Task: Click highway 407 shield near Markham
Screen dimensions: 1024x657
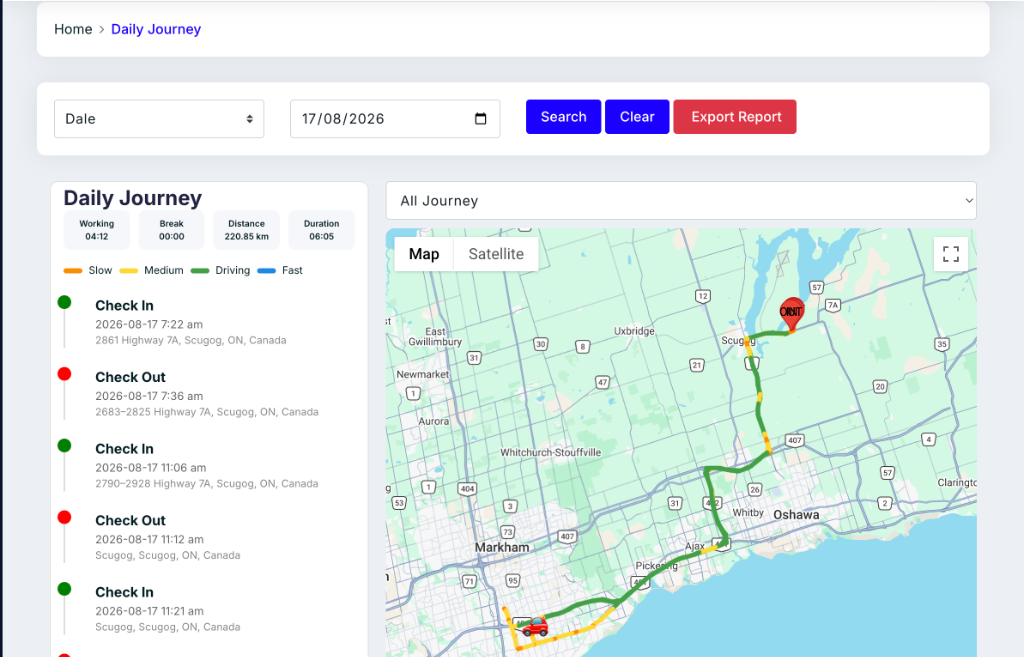Action: [567, 536]
